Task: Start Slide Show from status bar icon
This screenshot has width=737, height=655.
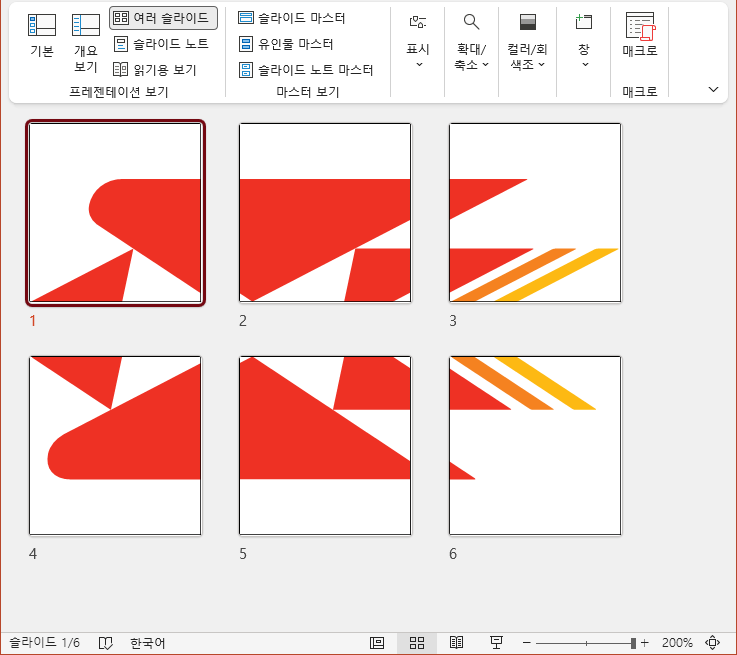Action: coord(496,643)
